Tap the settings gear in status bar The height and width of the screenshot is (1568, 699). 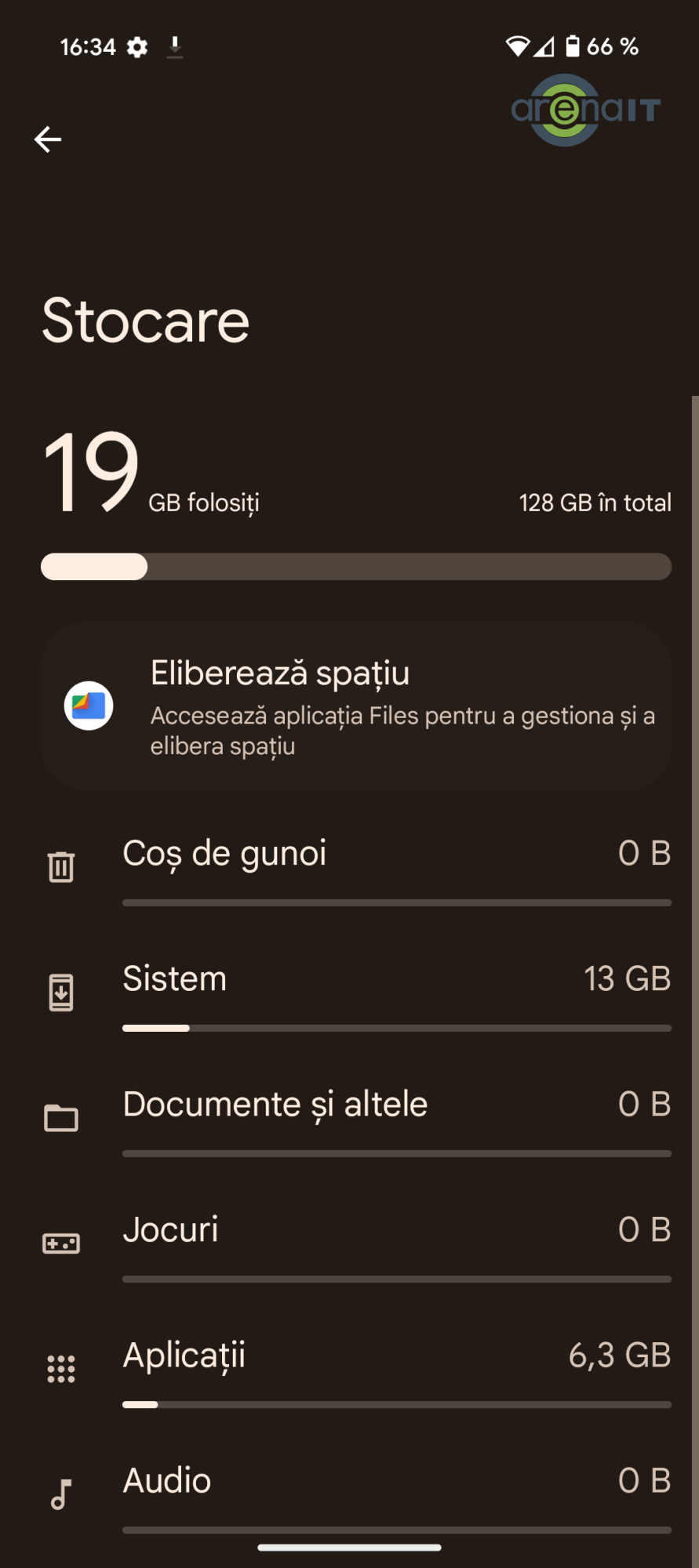(137, 48)
